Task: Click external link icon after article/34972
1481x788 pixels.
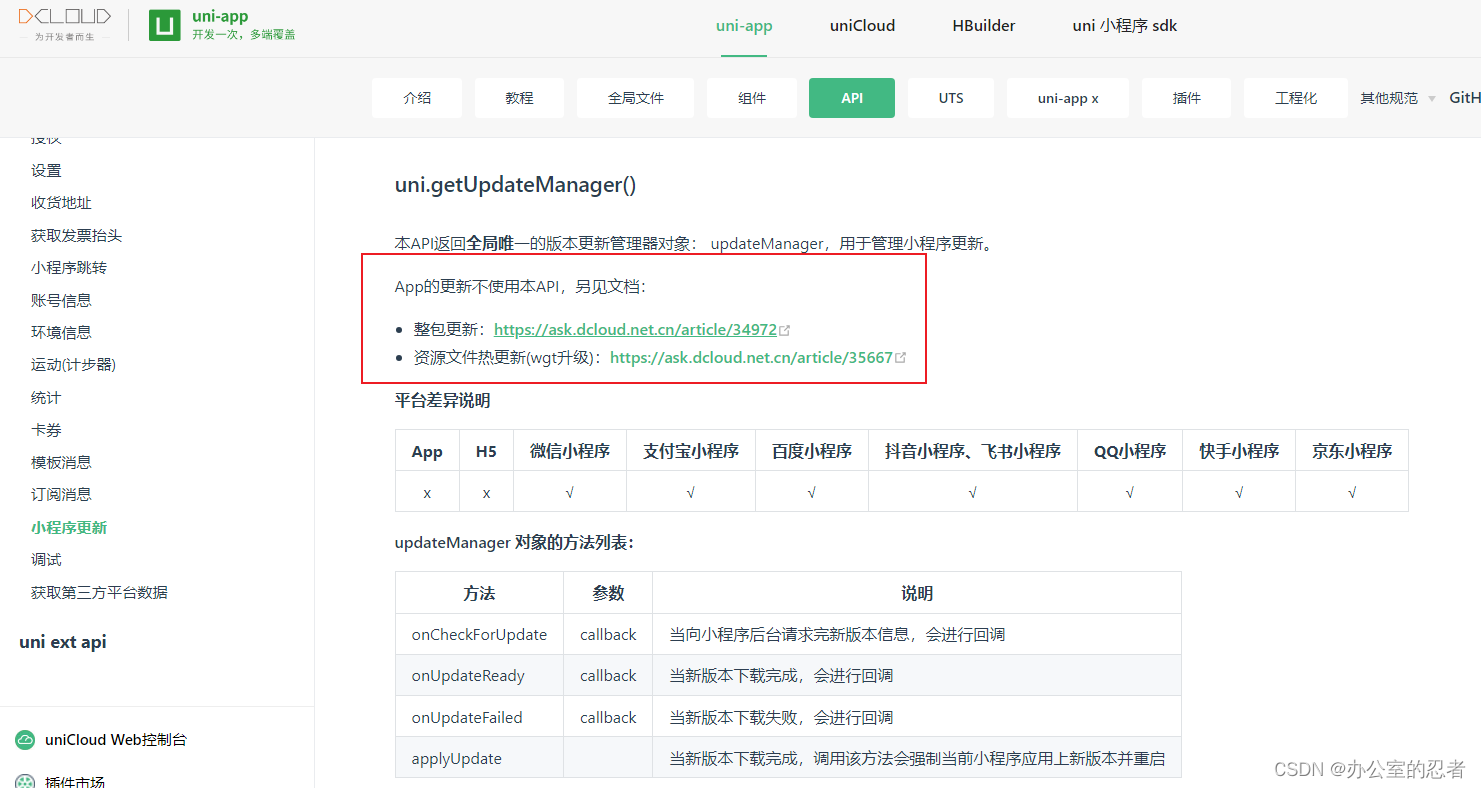Action: point(785,330)
